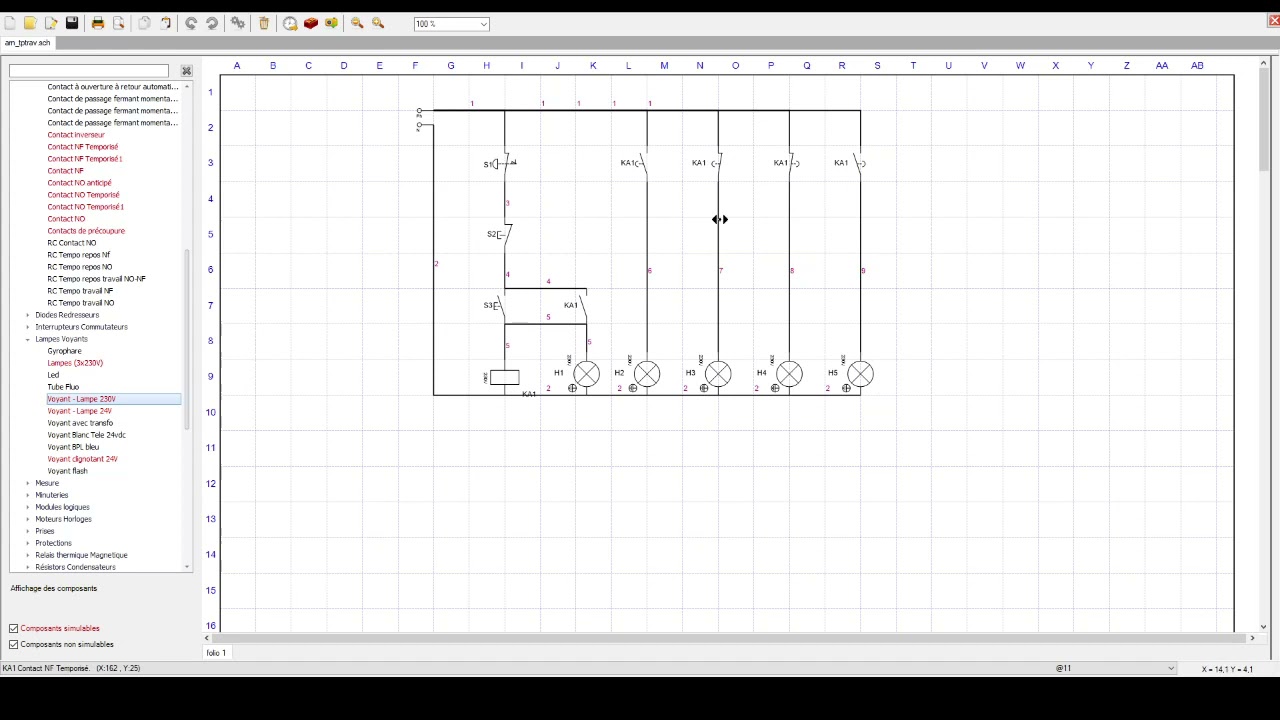1280x720 pixels.
Task: Click the Paste clipboard icon
Action: point(165,23)
